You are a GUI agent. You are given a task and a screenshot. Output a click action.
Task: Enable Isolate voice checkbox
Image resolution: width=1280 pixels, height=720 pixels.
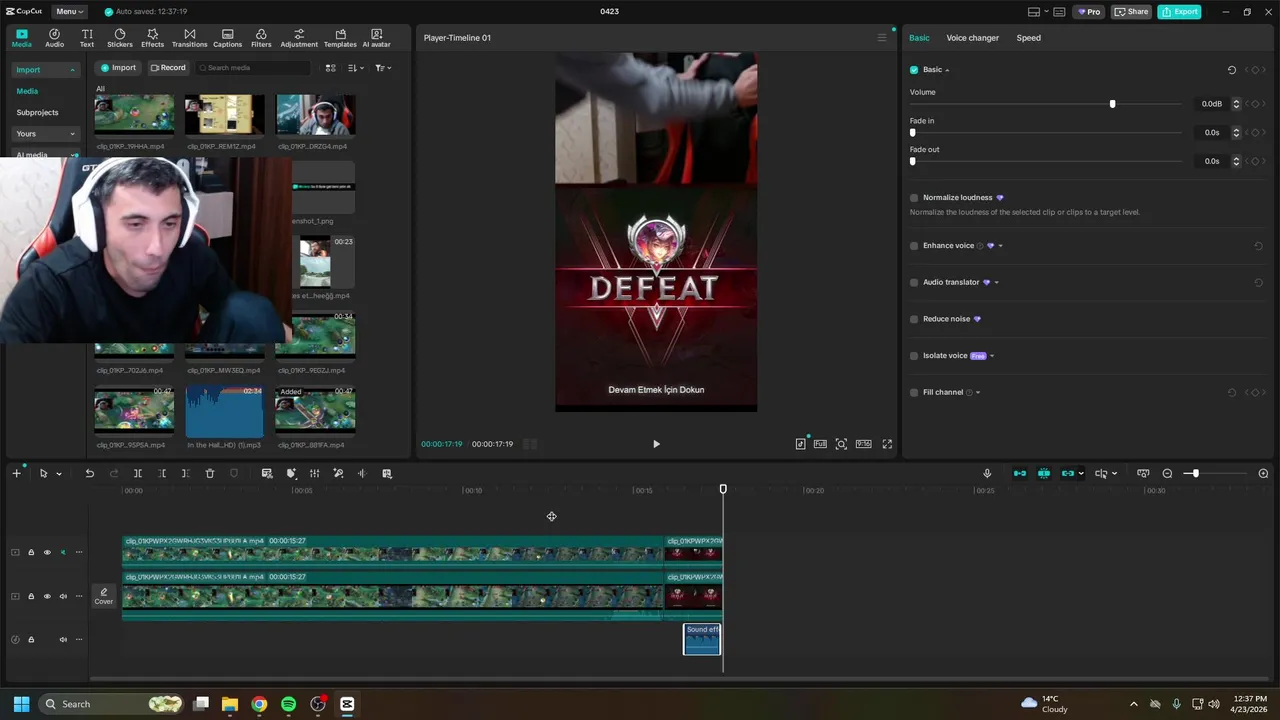(x=914, y=356)
